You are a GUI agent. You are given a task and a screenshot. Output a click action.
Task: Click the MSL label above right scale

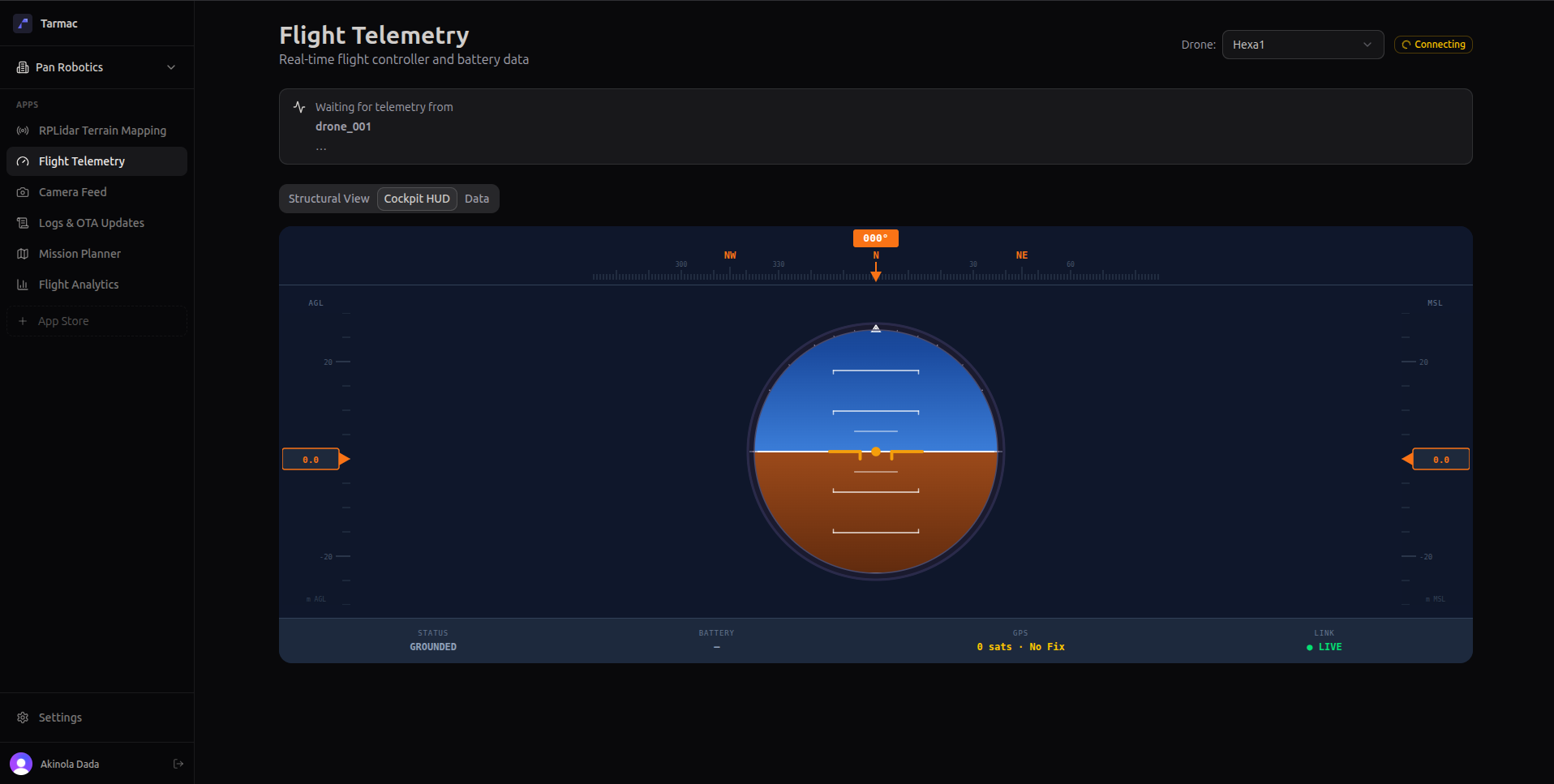(1435, 303)
